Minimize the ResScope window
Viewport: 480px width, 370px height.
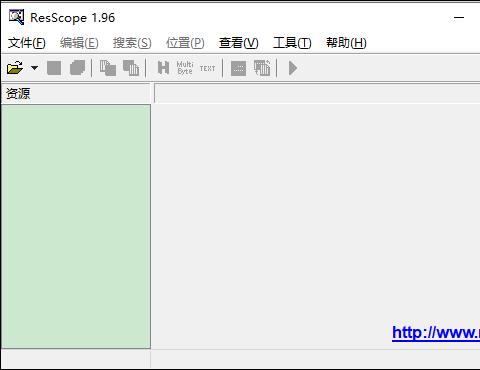[459, 17]
